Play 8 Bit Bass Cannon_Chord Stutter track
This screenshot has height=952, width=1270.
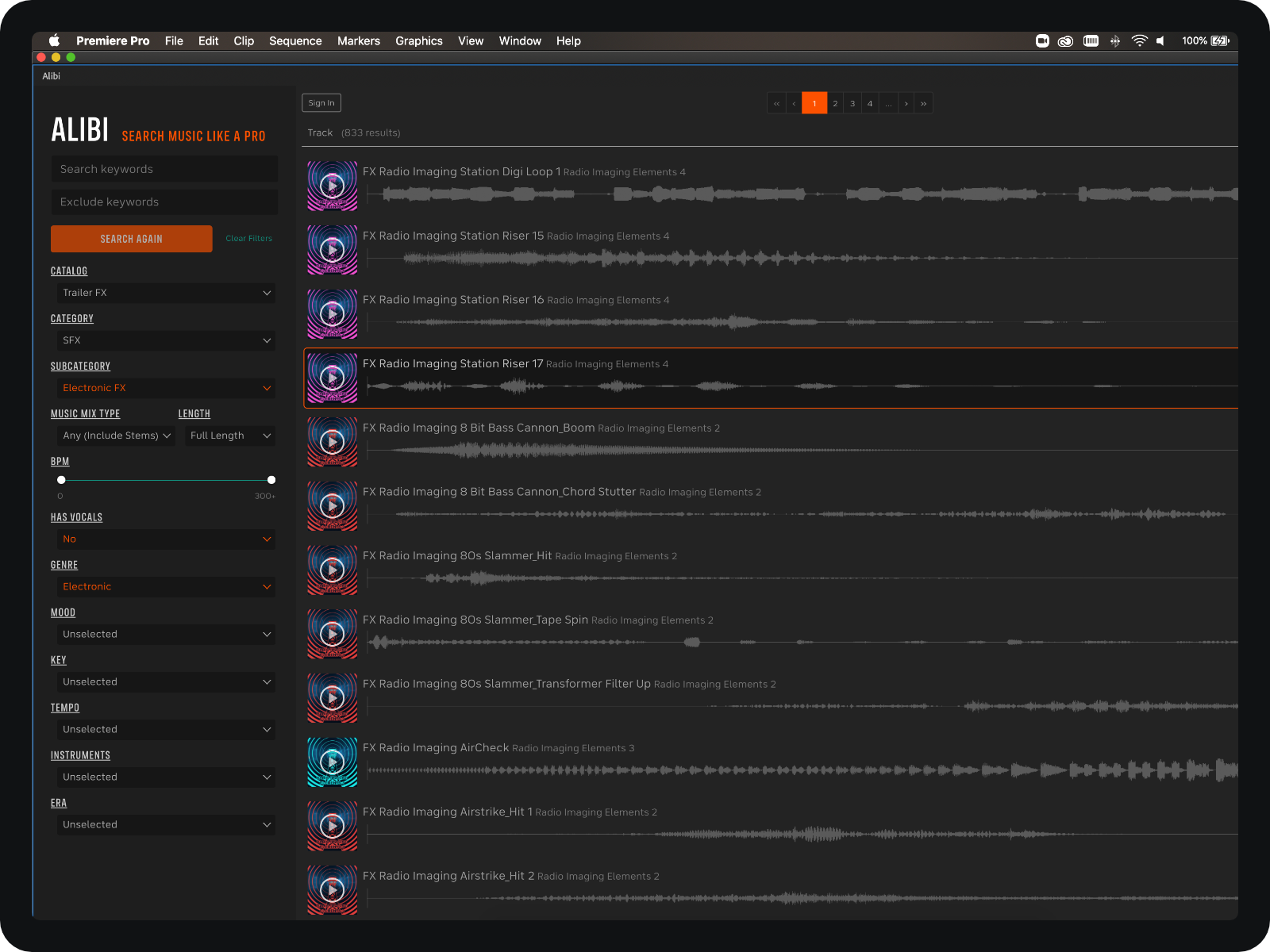(333, 506)
